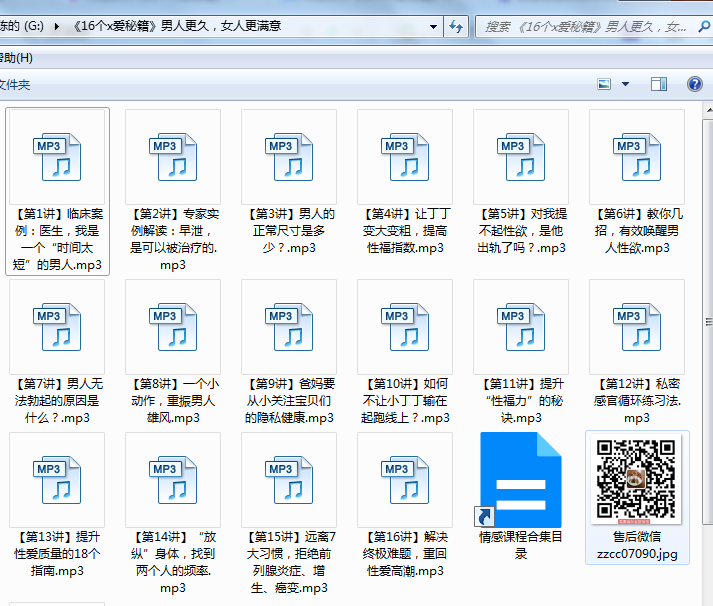Click filename text 【第13讲】提升性爱质量的18个指南

tap(57, 554)
